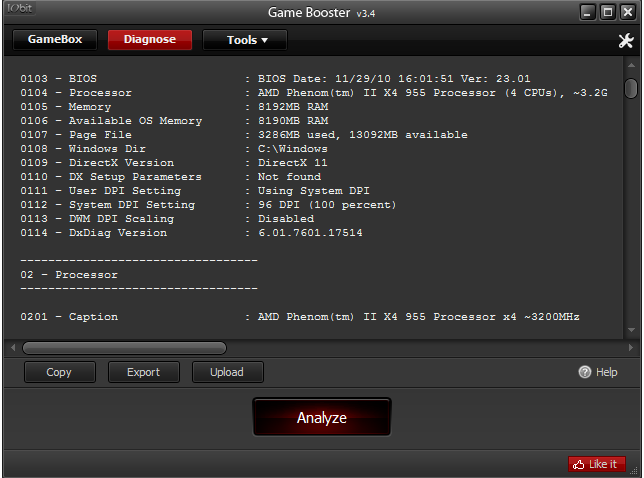This screenshot has height=478, width=644.
Task: Click the value "96 DPI (100 percent)"
Action: click(x=327, y=204)
